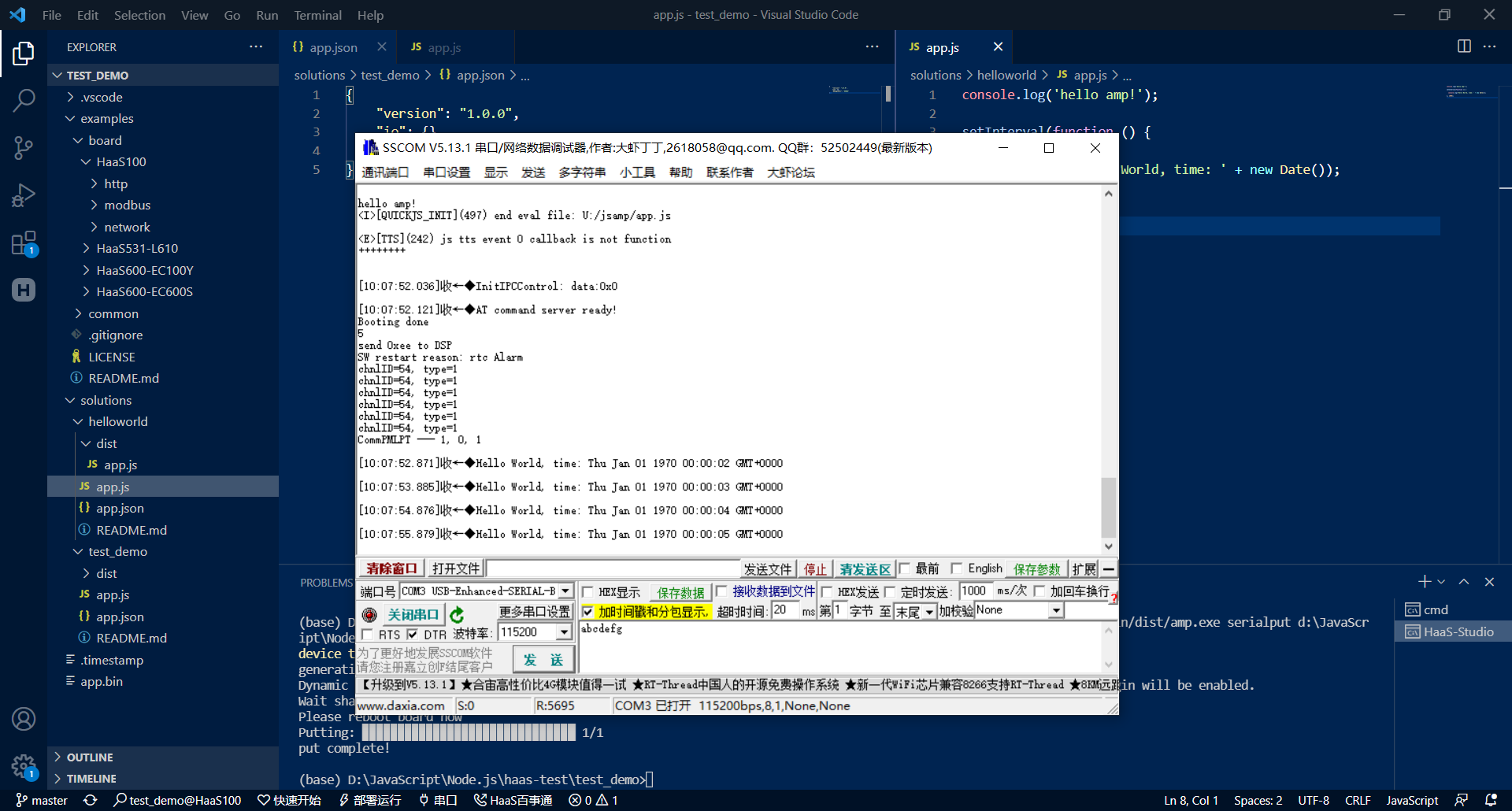Image resolution: width=1512 pixels, height=811 pixels.
Task: Maximize the terminal panel with the caret icon
Action: [1464, 582]
